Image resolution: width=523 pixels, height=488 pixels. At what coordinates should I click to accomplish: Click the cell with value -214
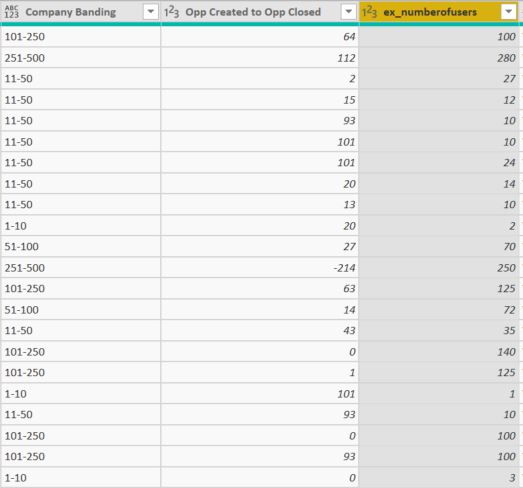tap(260, 268)
